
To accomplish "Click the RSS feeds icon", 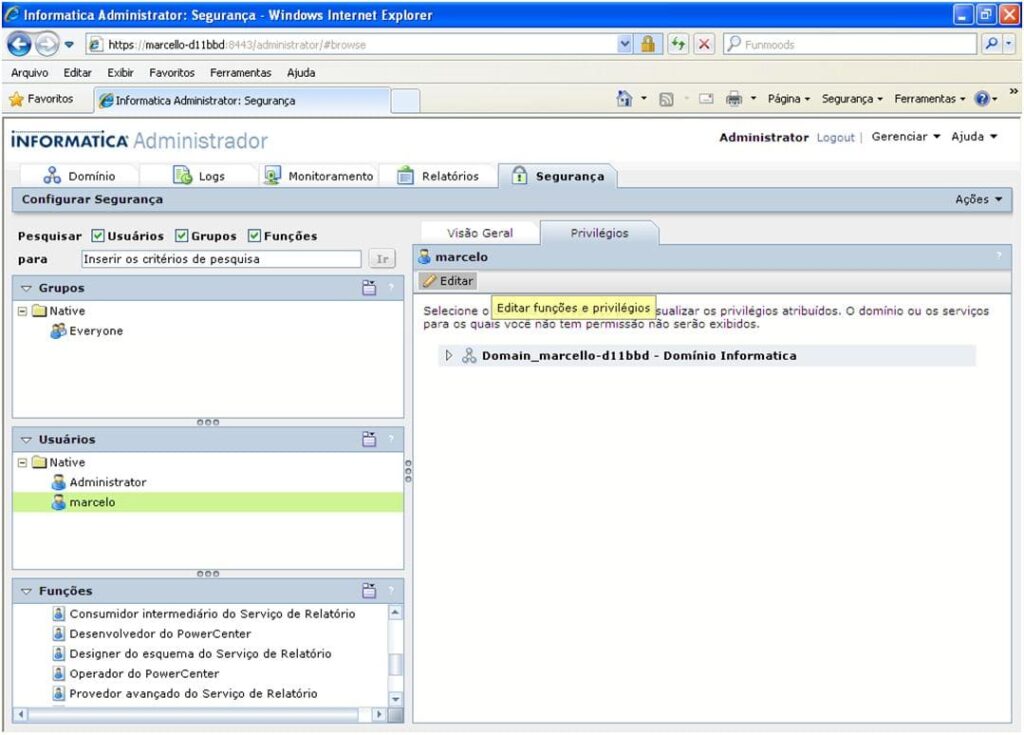I will click(x=666, y=99).
